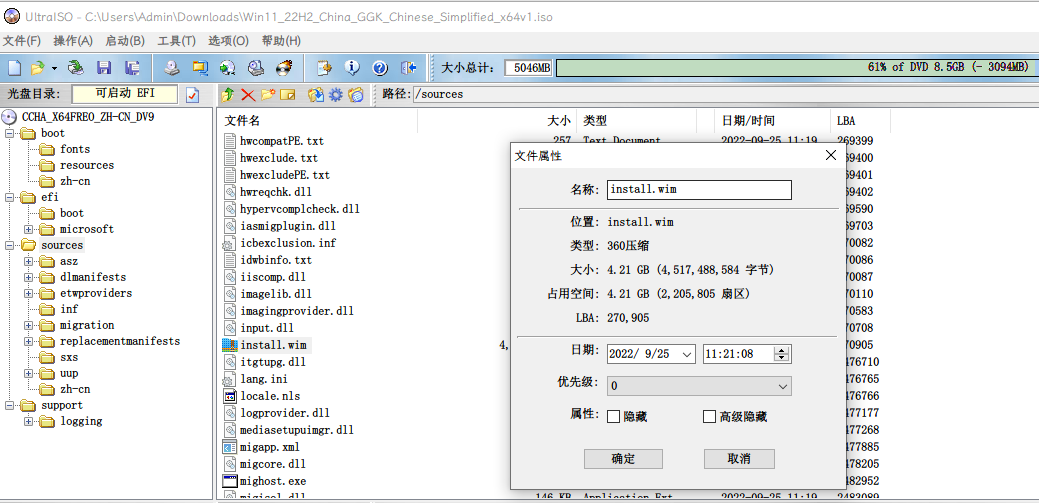Screen dimensions: 1039x503
Task: Open the 日期 date dropdown
Action: [x=688, y=354]
